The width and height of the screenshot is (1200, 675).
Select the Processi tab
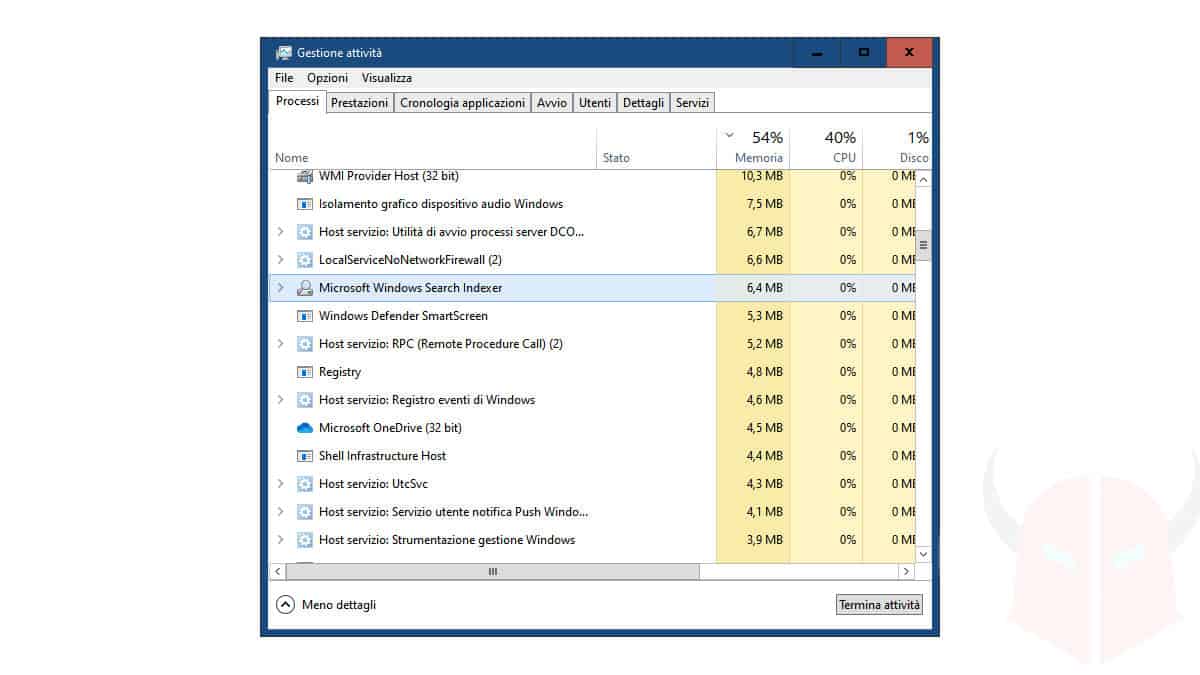click(x=297, y=101)
